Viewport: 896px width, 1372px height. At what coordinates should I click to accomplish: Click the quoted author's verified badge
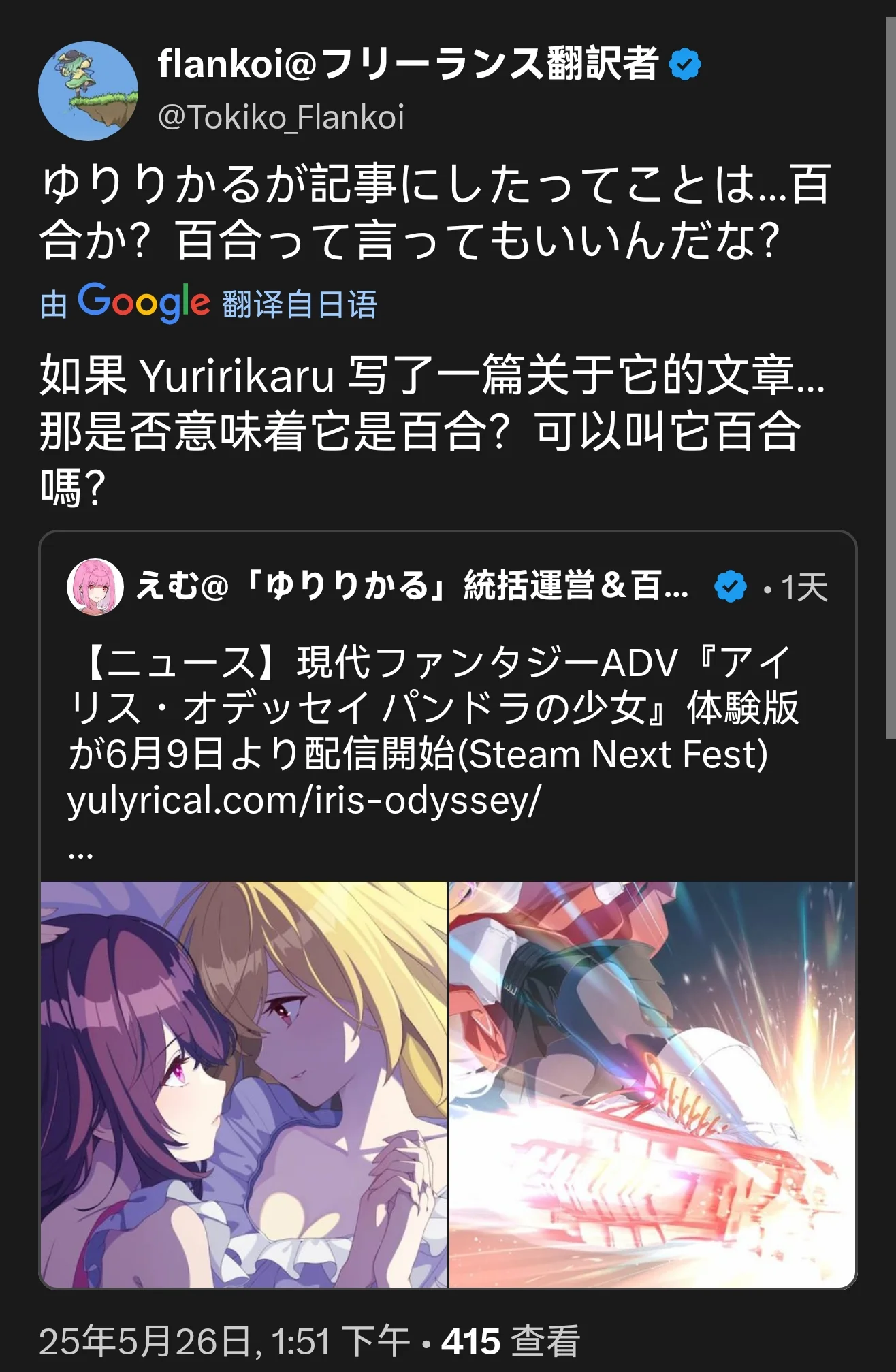click(730, 586)
